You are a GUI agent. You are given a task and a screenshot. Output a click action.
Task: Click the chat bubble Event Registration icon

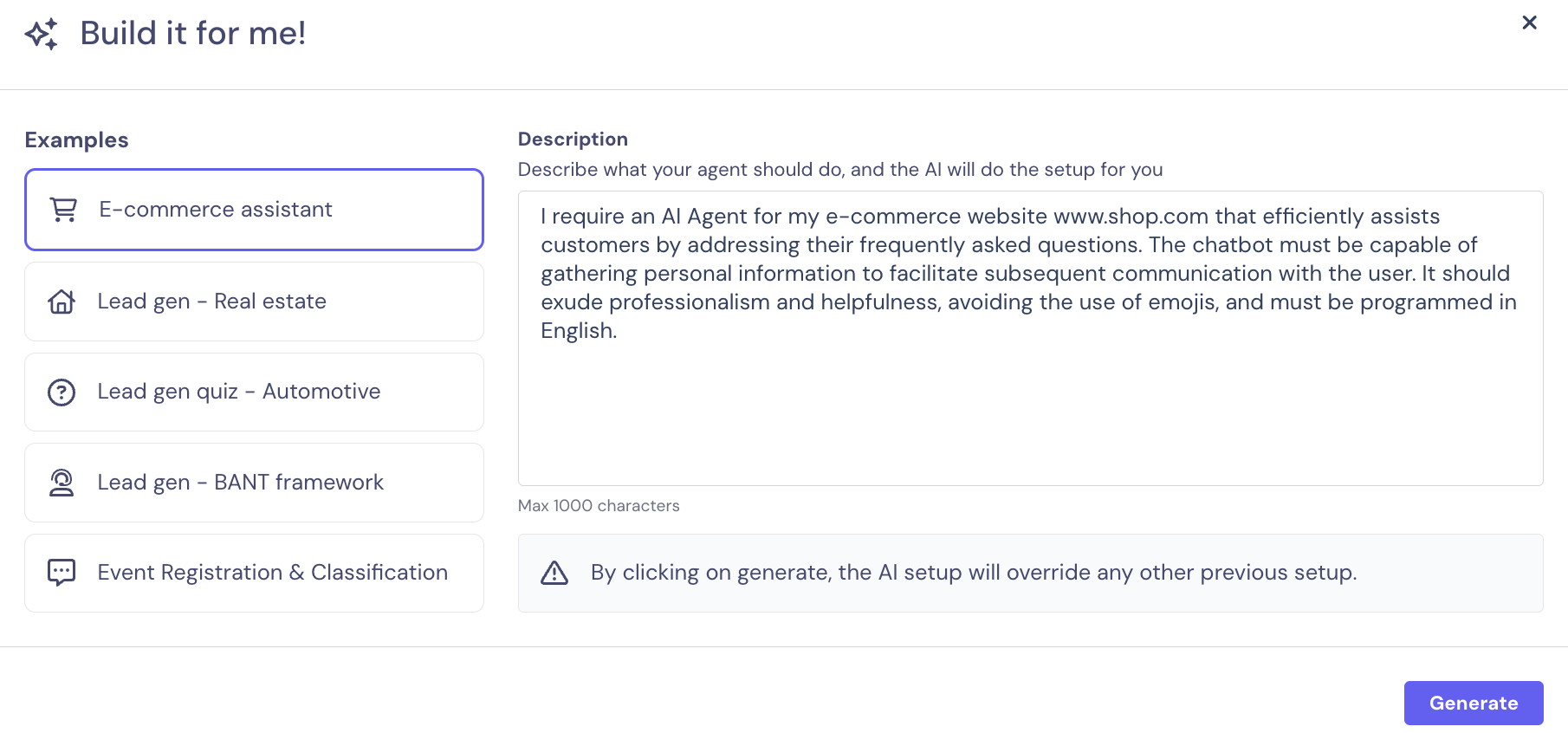[x=62, y=573]
